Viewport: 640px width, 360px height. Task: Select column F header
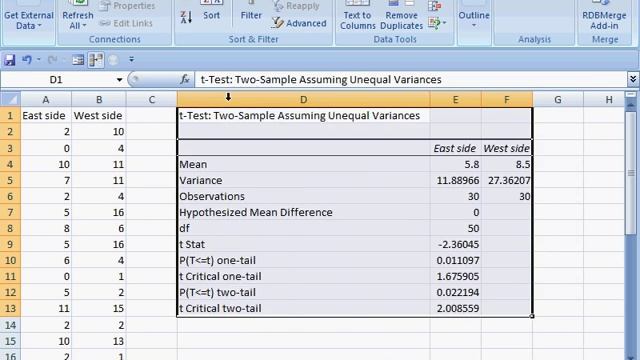click(507, 100)
